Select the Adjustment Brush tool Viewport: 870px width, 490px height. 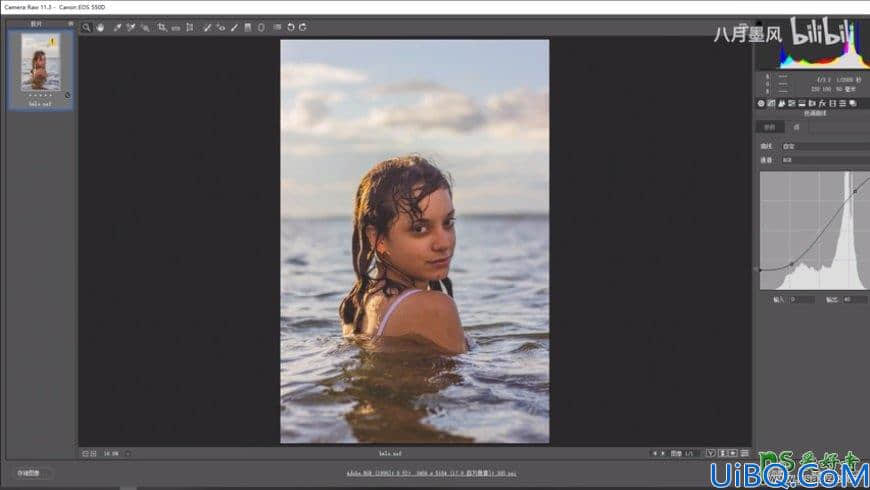[235, 27]
